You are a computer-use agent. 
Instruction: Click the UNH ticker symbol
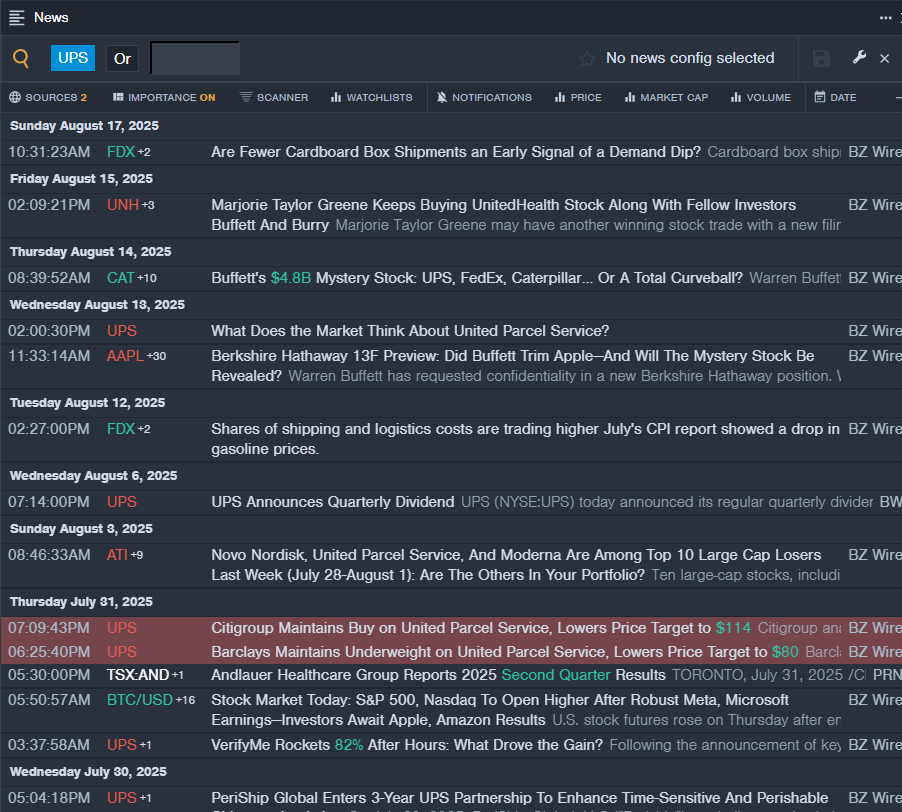coord(123,205)
